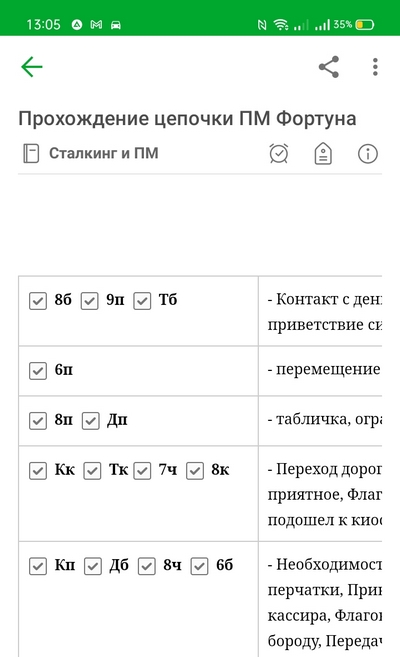This screenshot has width=400, height=657.
Task: Open the share note icon
Action: point(329,67)
